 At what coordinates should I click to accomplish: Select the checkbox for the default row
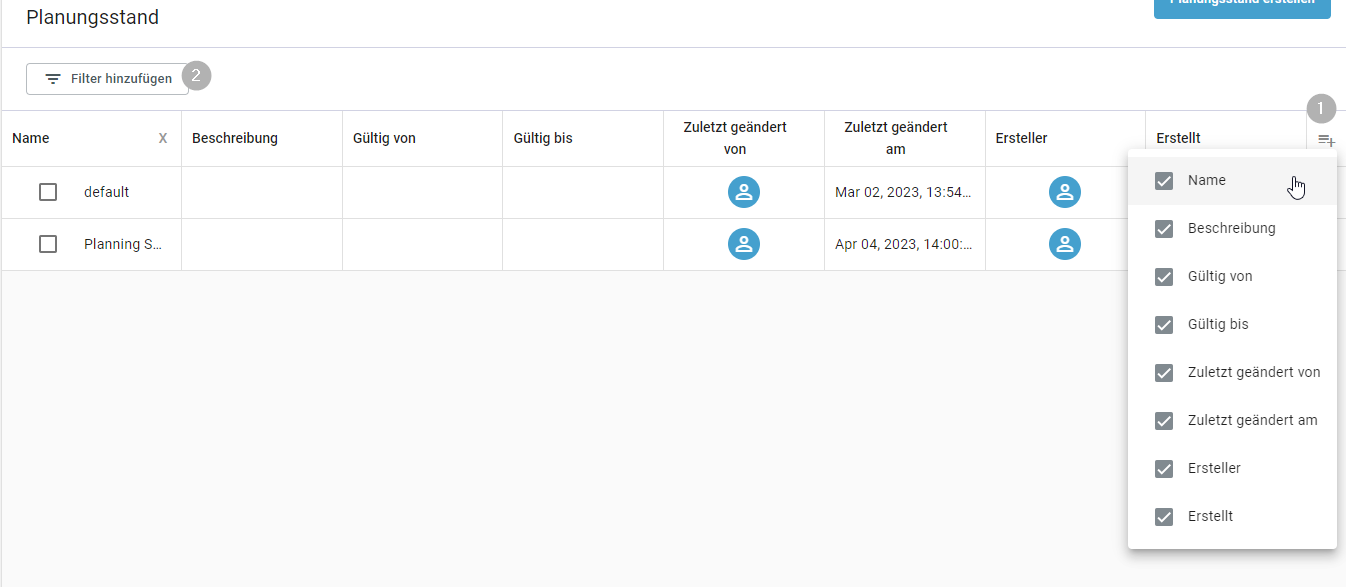click(x=48, y=192)
